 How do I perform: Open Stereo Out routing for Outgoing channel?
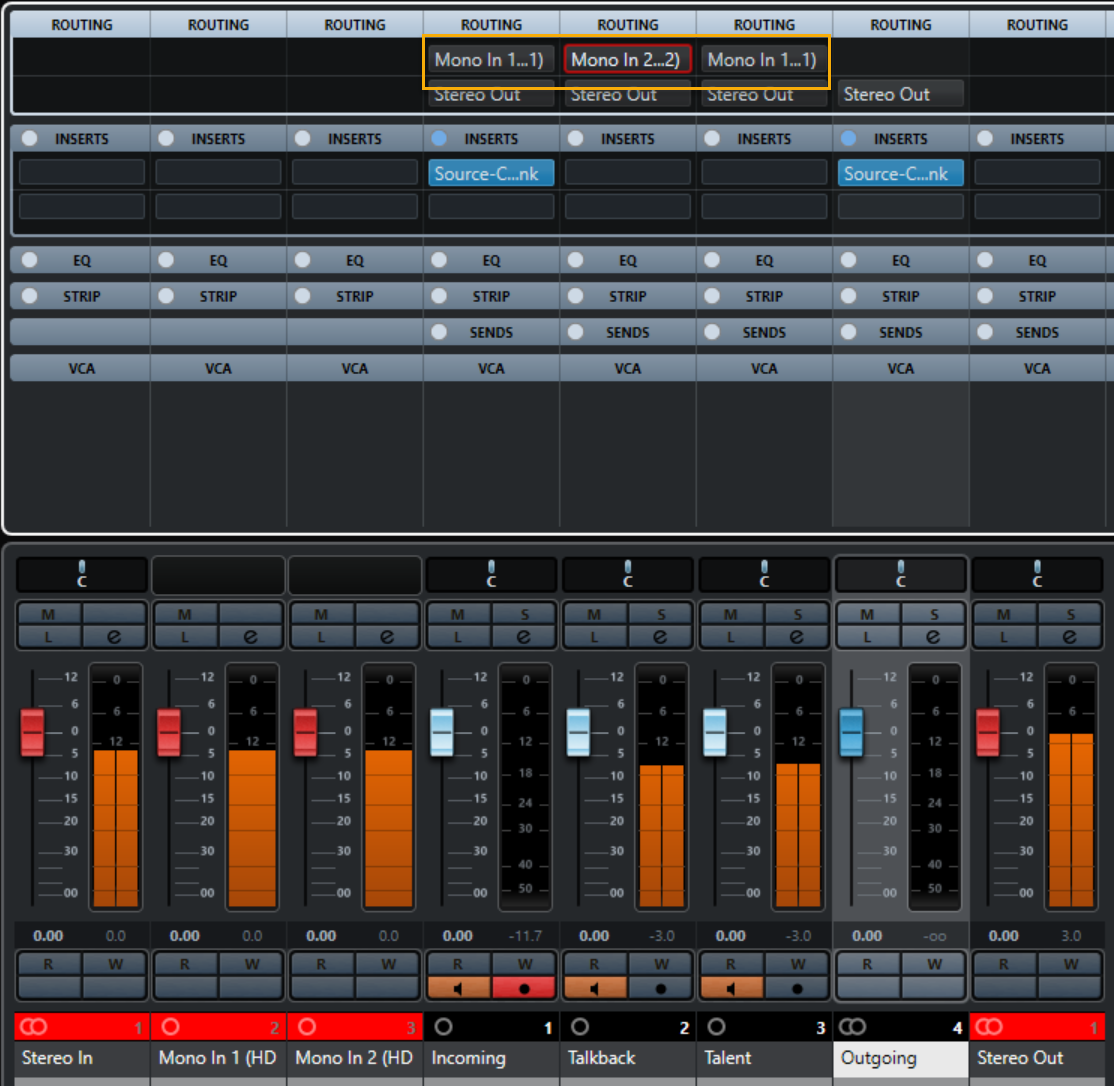900,94
